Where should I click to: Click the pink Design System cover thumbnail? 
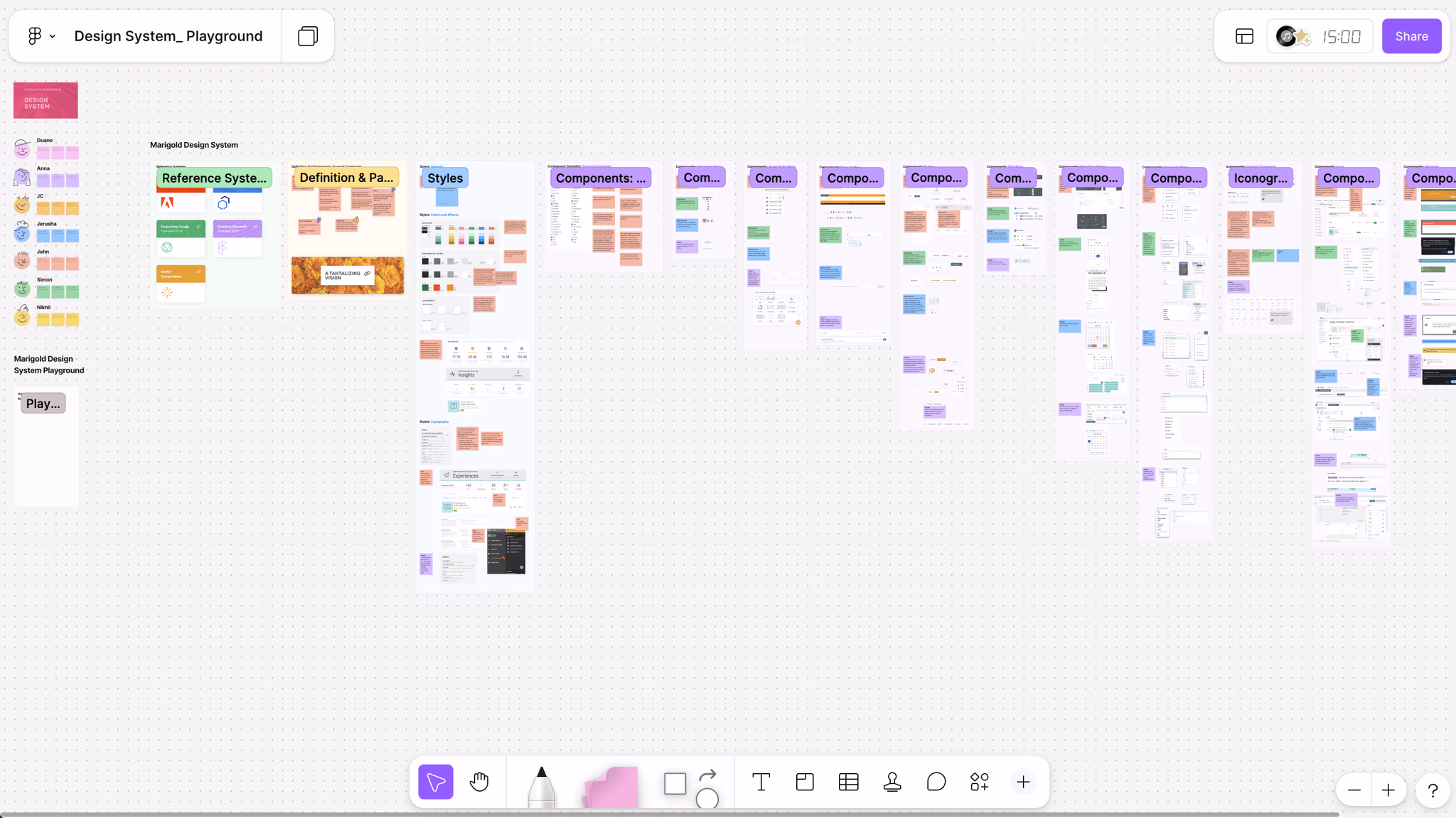[x=45, y=100]
